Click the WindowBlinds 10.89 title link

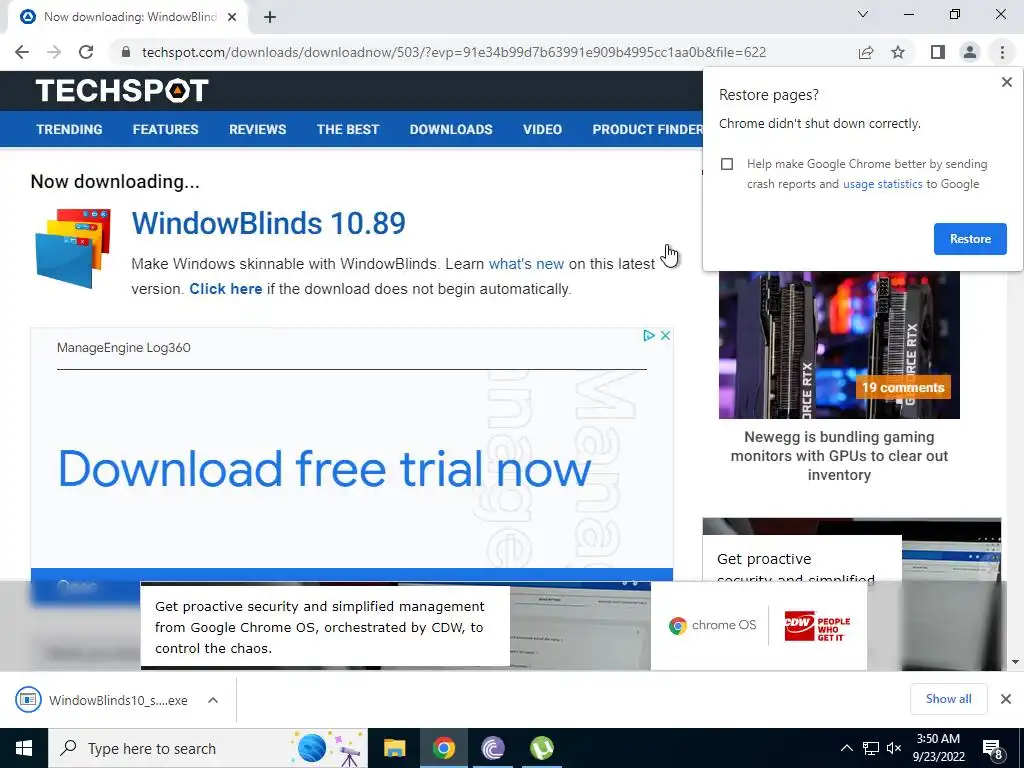click(x=268, y=223)
